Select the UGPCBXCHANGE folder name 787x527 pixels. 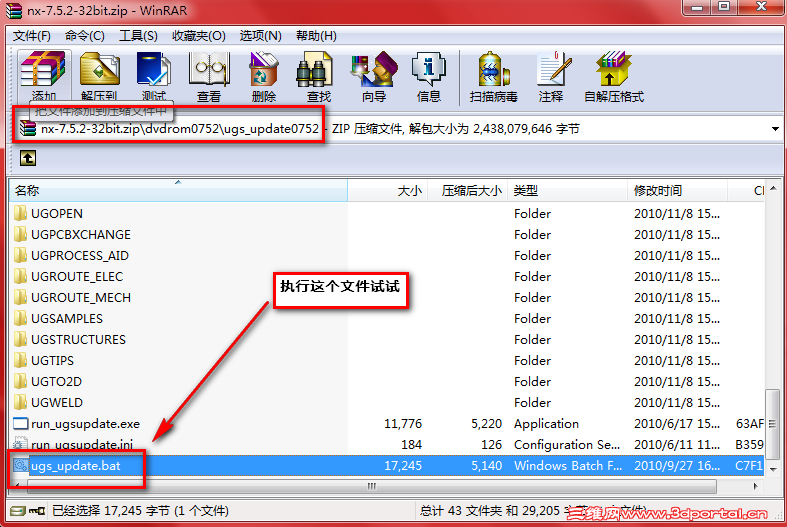pyautogui.click(x=81, y=234)
